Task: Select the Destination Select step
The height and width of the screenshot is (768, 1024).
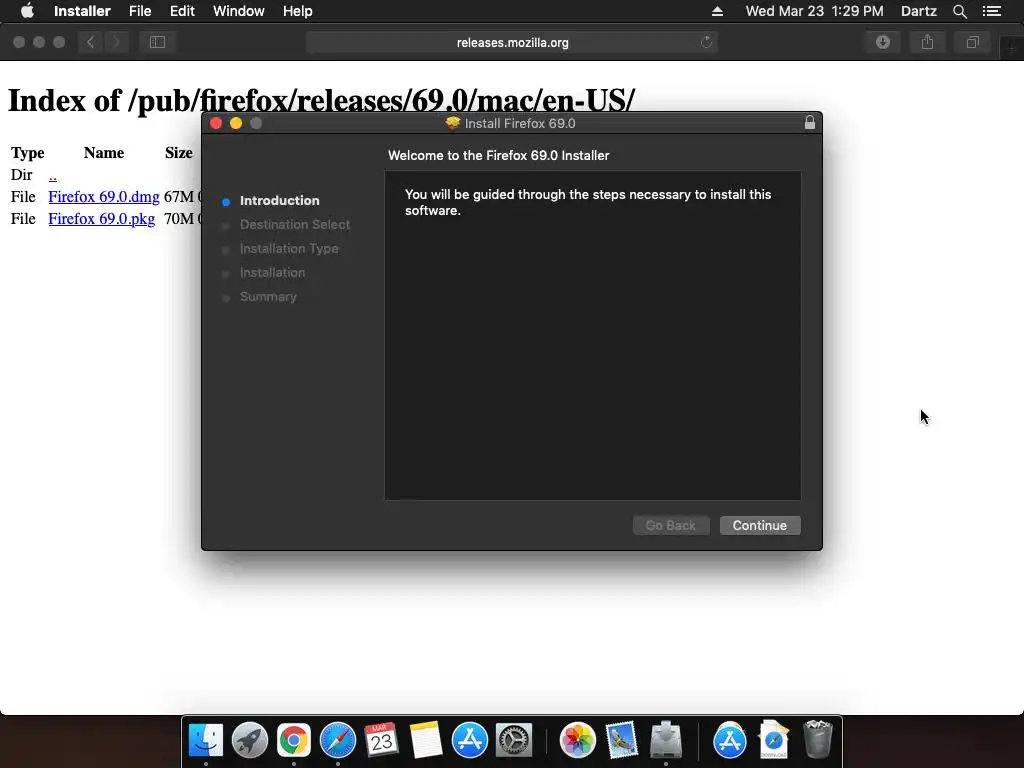Action: (295, 225)
